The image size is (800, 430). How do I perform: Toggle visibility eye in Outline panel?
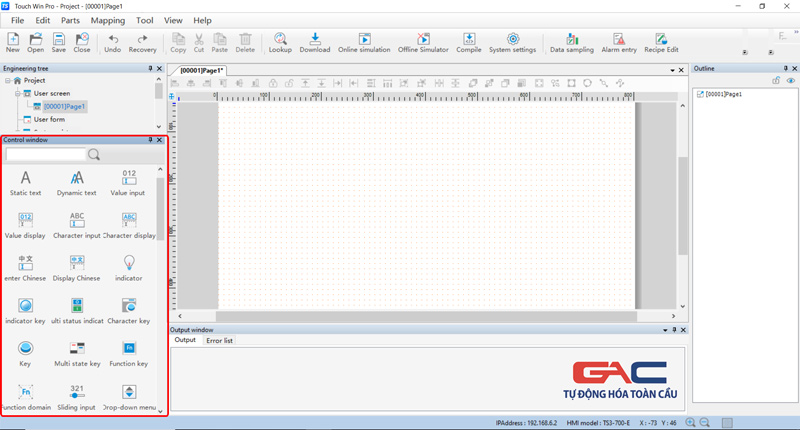click(790, 81)
